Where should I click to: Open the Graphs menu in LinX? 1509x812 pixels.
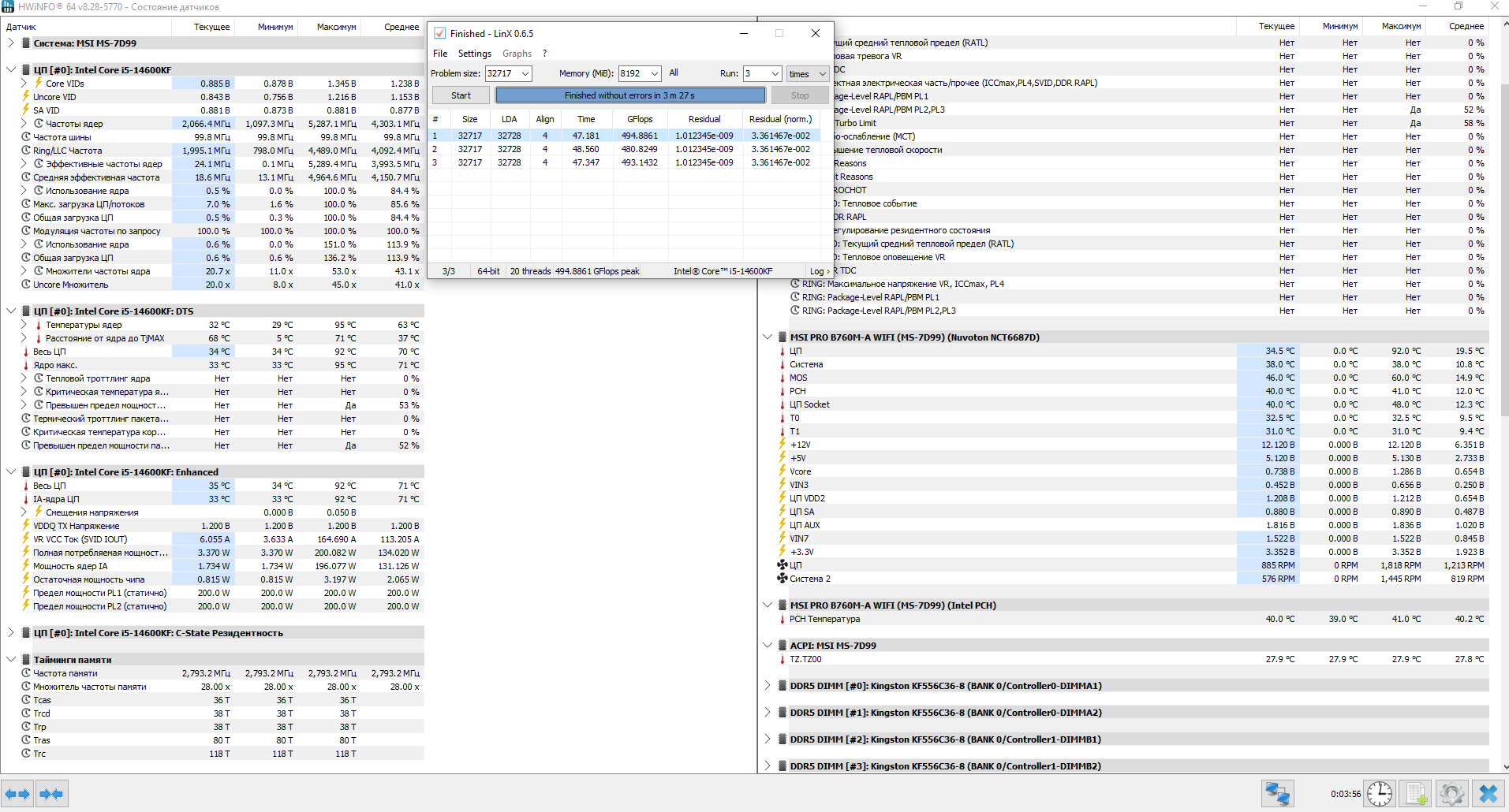pos(517,54)
